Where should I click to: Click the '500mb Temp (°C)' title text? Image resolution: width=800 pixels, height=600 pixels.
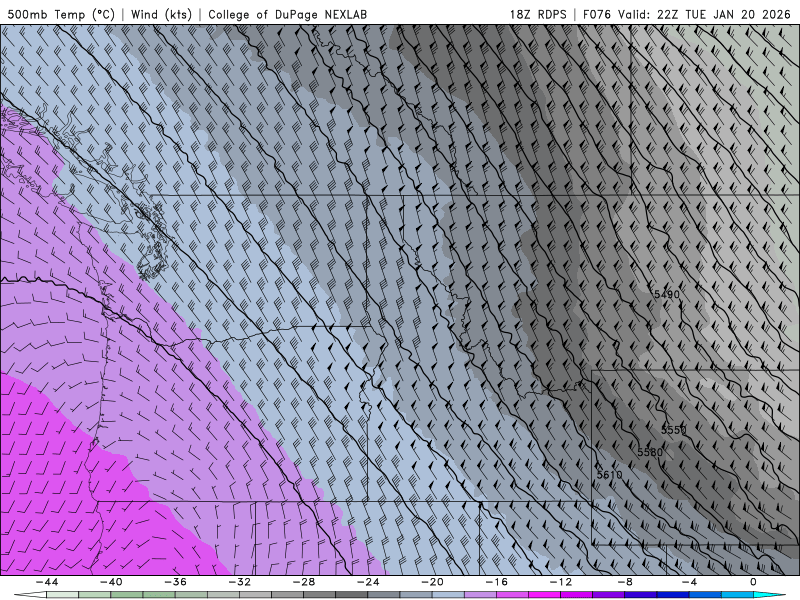pos(61,14)
